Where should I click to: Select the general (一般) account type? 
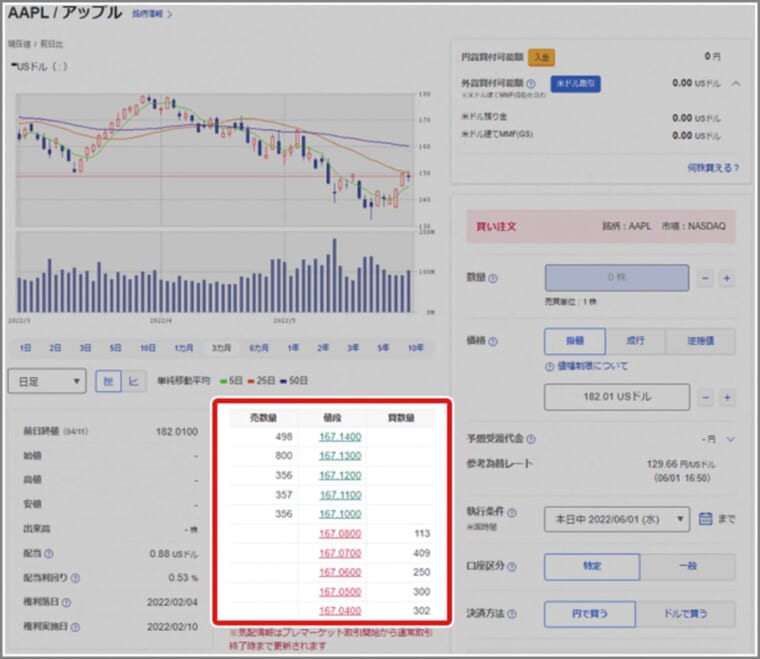[x=688, y=566]
